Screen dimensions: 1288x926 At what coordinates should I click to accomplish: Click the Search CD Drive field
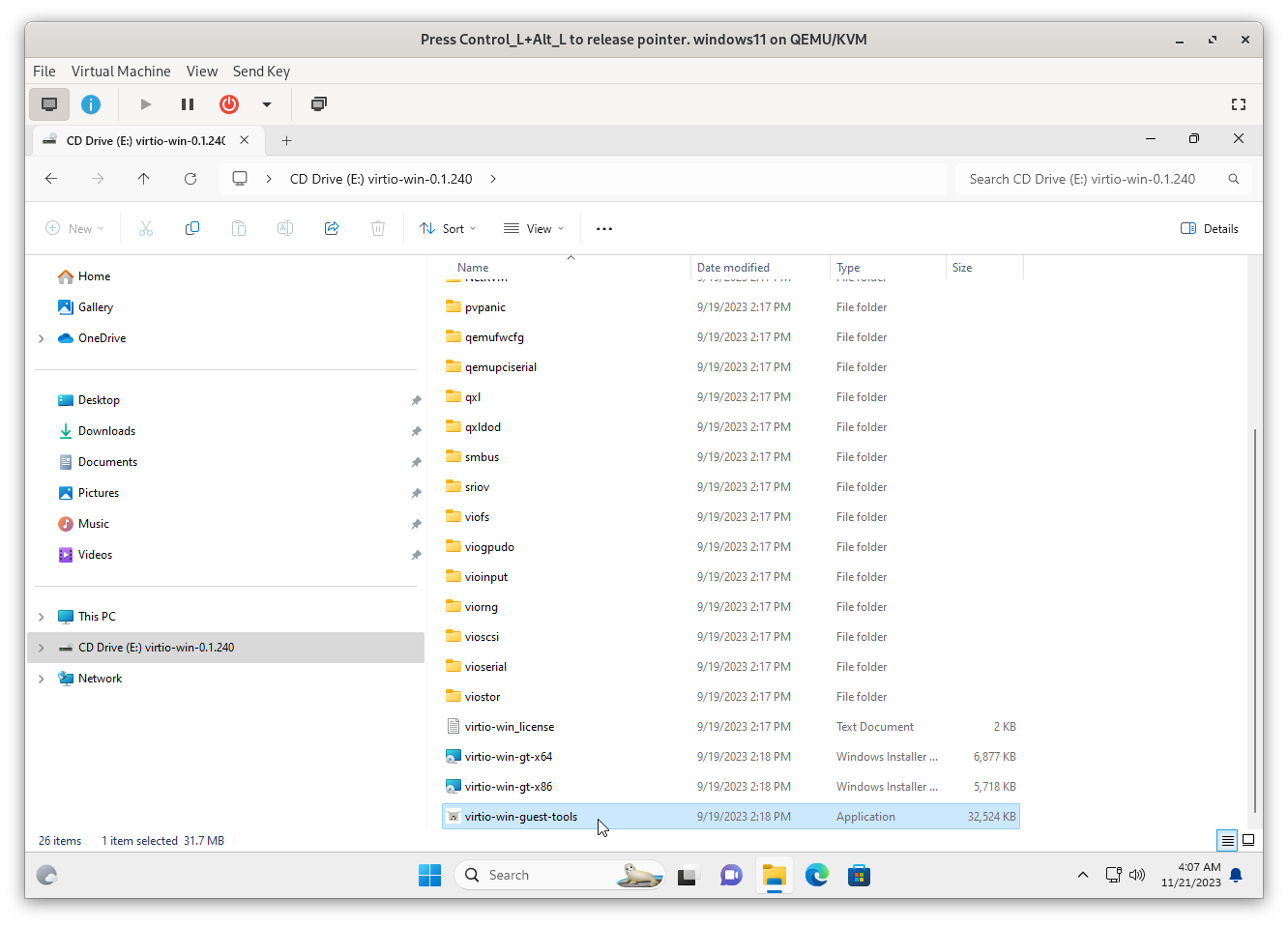coord(1103,179)
